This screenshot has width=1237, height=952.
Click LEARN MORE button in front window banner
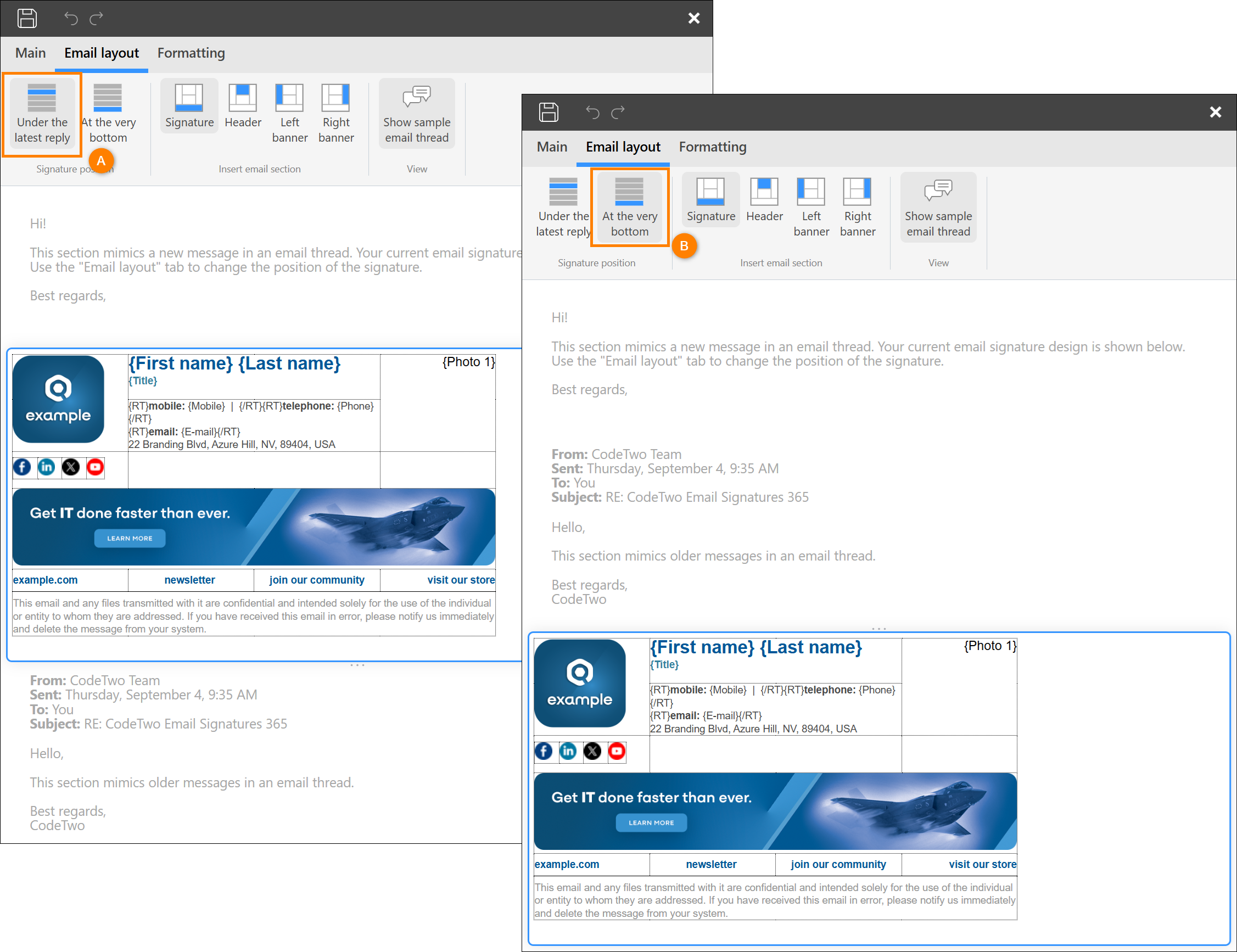click(651, 823)
